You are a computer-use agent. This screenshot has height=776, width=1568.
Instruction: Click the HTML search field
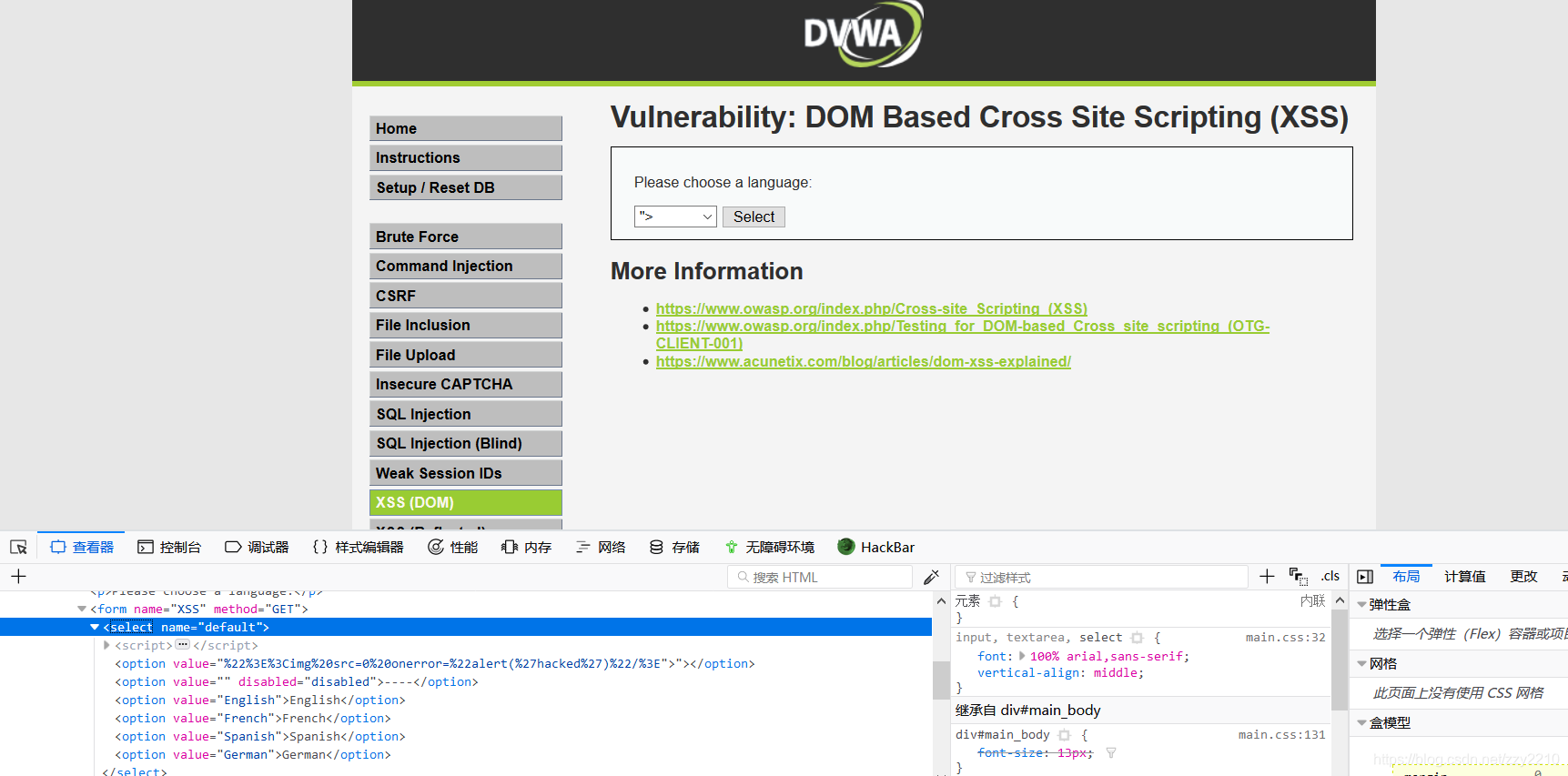821,577
